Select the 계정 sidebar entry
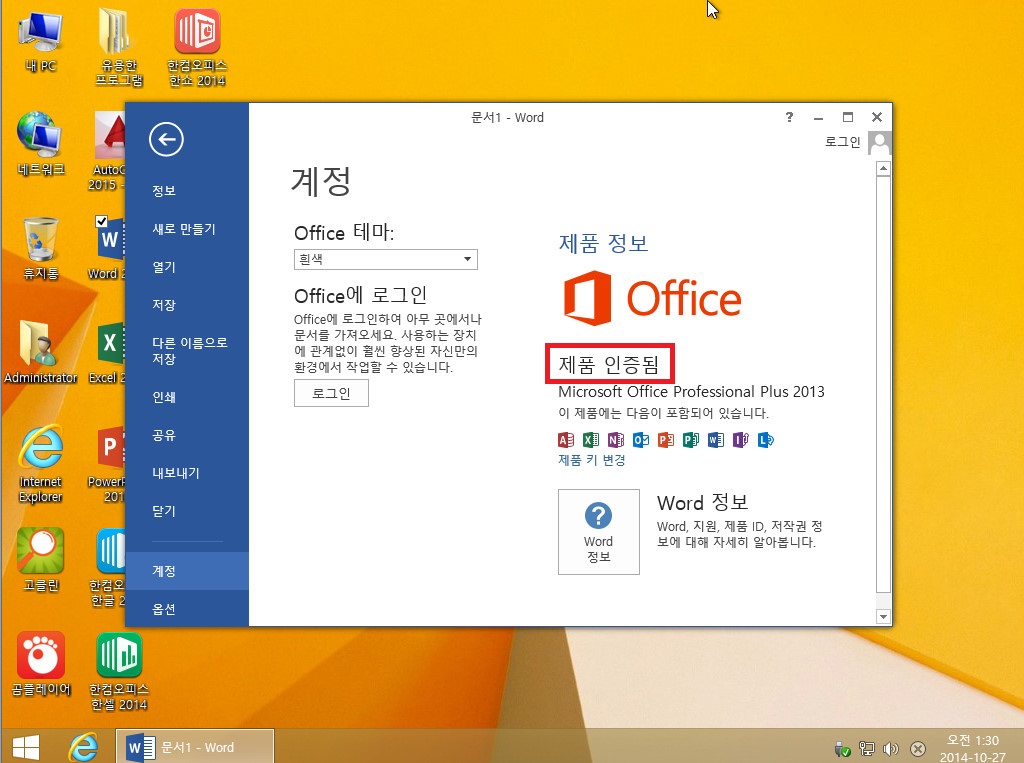Image resolution: width=1024 pixels, height=763 pixels. 187,571
